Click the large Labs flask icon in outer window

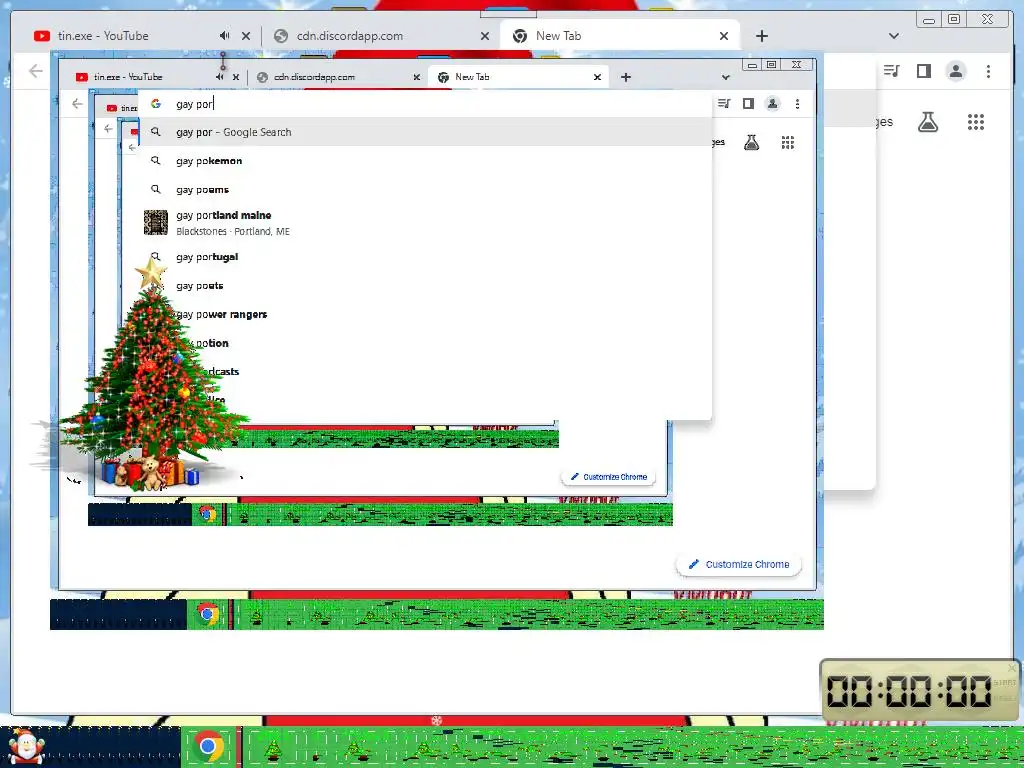tap(928, 121)
